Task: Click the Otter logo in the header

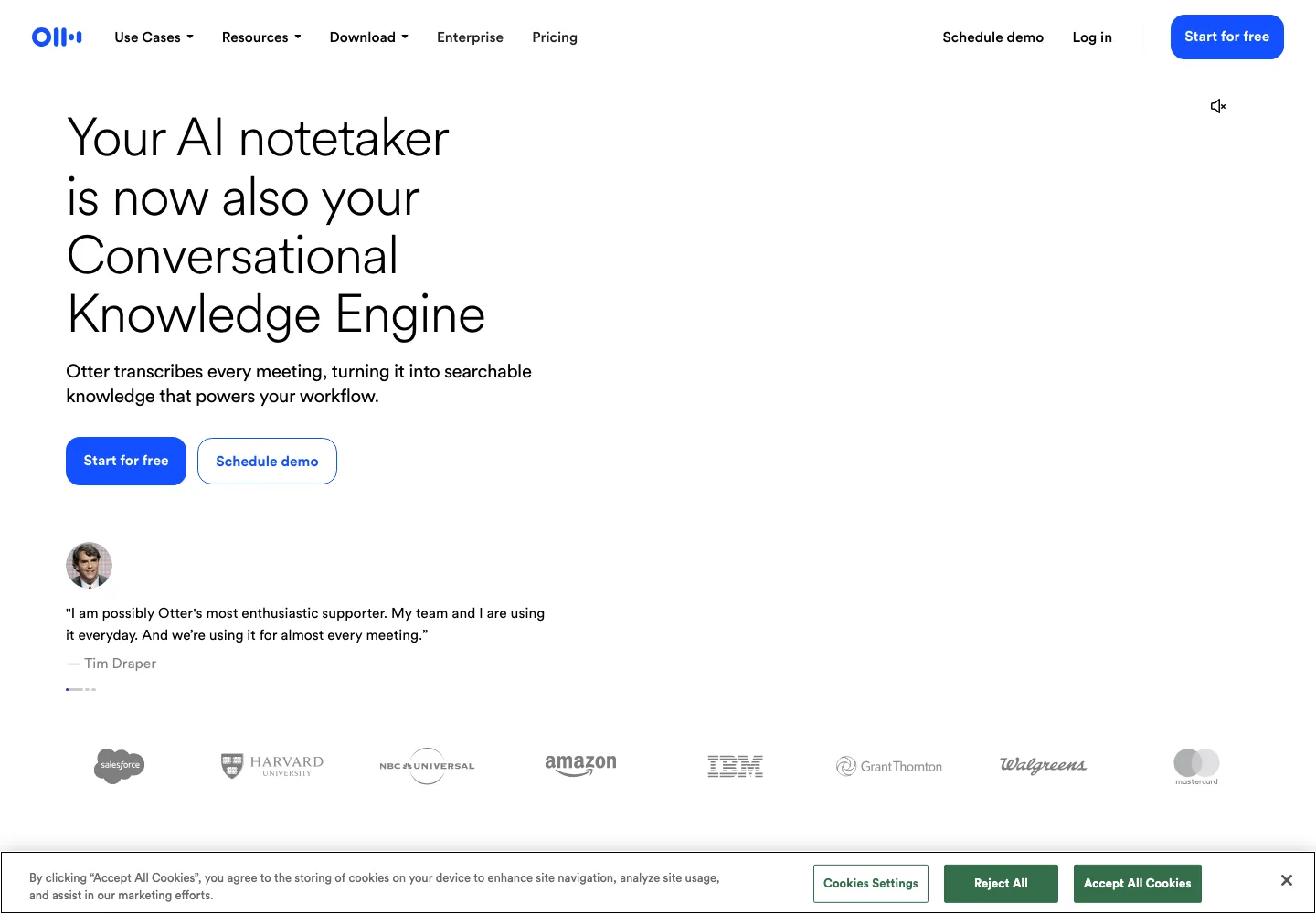Action: [x=57, y=37]
